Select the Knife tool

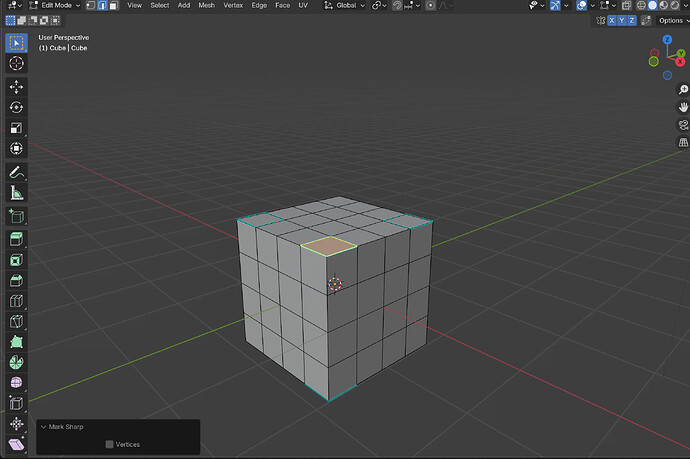tap(16, 321)
